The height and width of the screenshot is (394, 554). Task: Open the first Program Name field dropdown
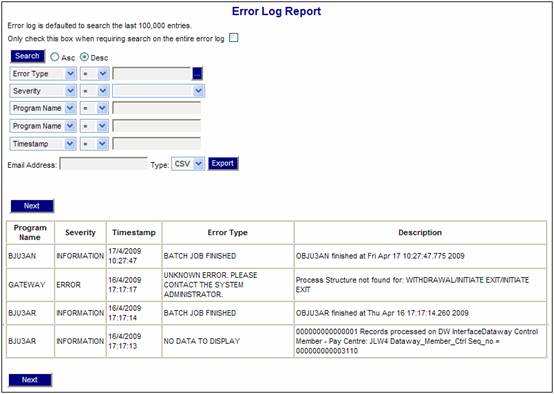coord(43,108)
